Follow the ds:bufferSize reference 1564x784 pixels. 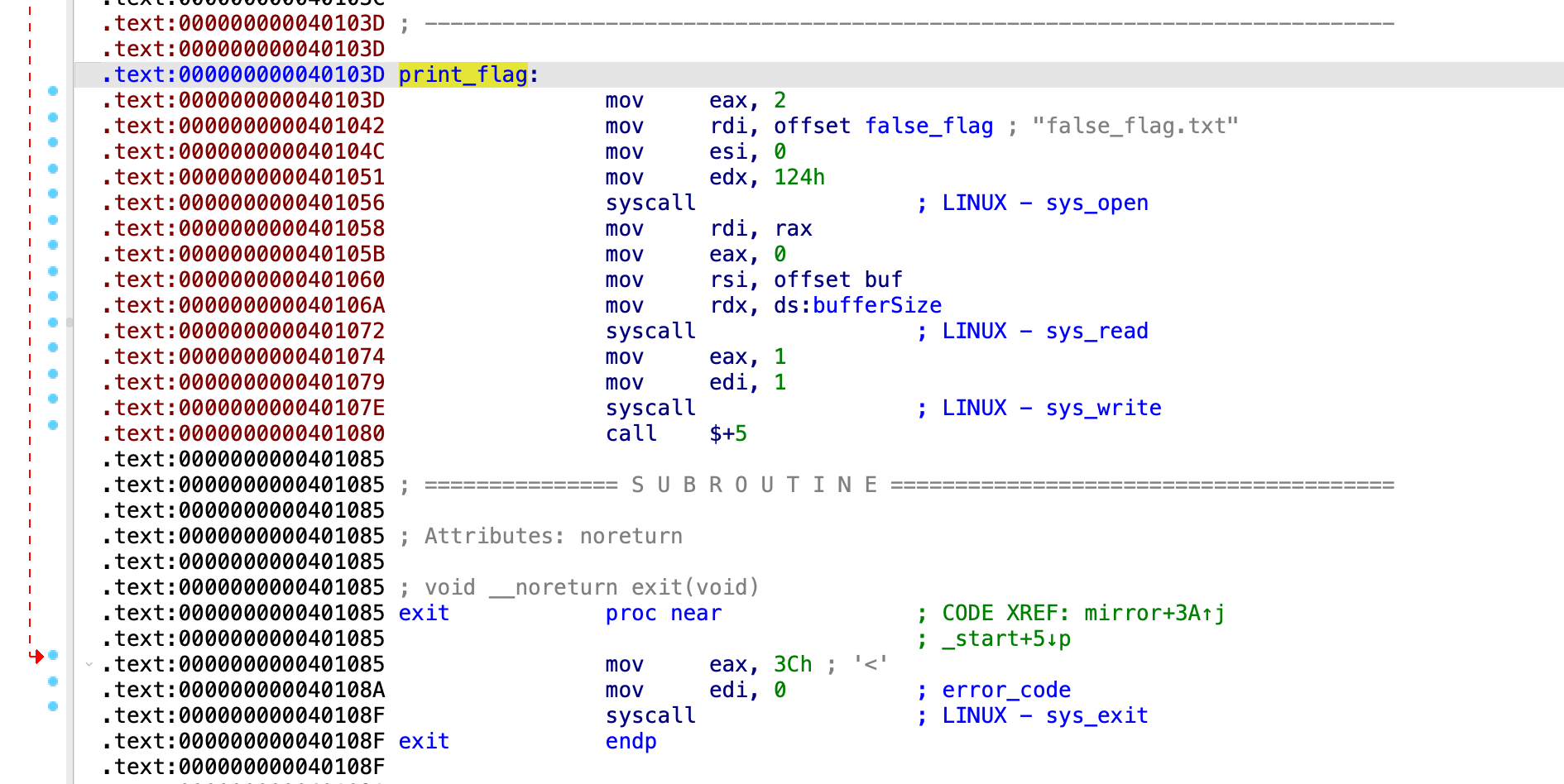[857, 305]
